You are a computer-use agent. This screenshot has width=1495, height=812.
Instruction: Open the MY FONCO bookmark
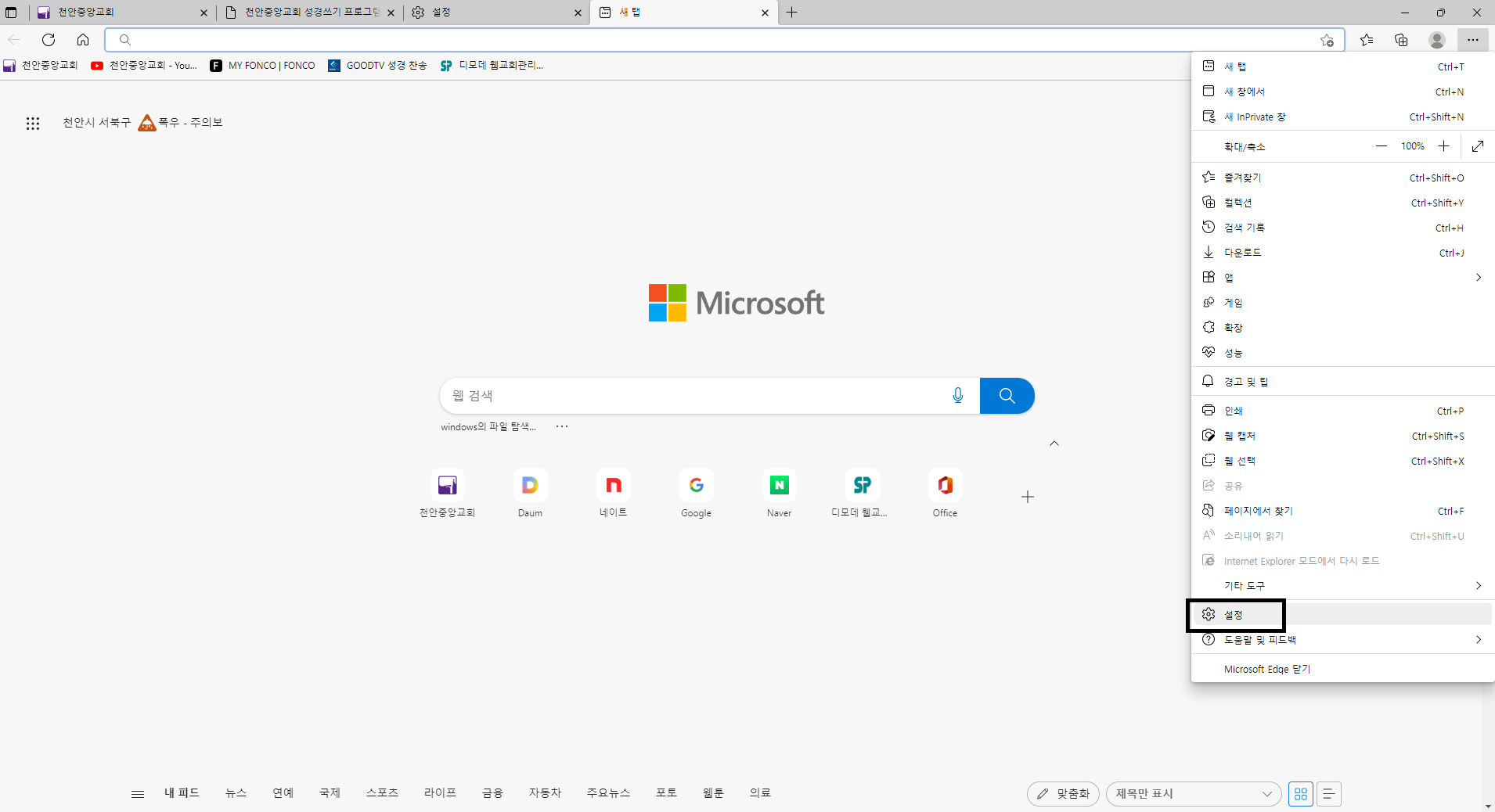(x=263, y=66)
